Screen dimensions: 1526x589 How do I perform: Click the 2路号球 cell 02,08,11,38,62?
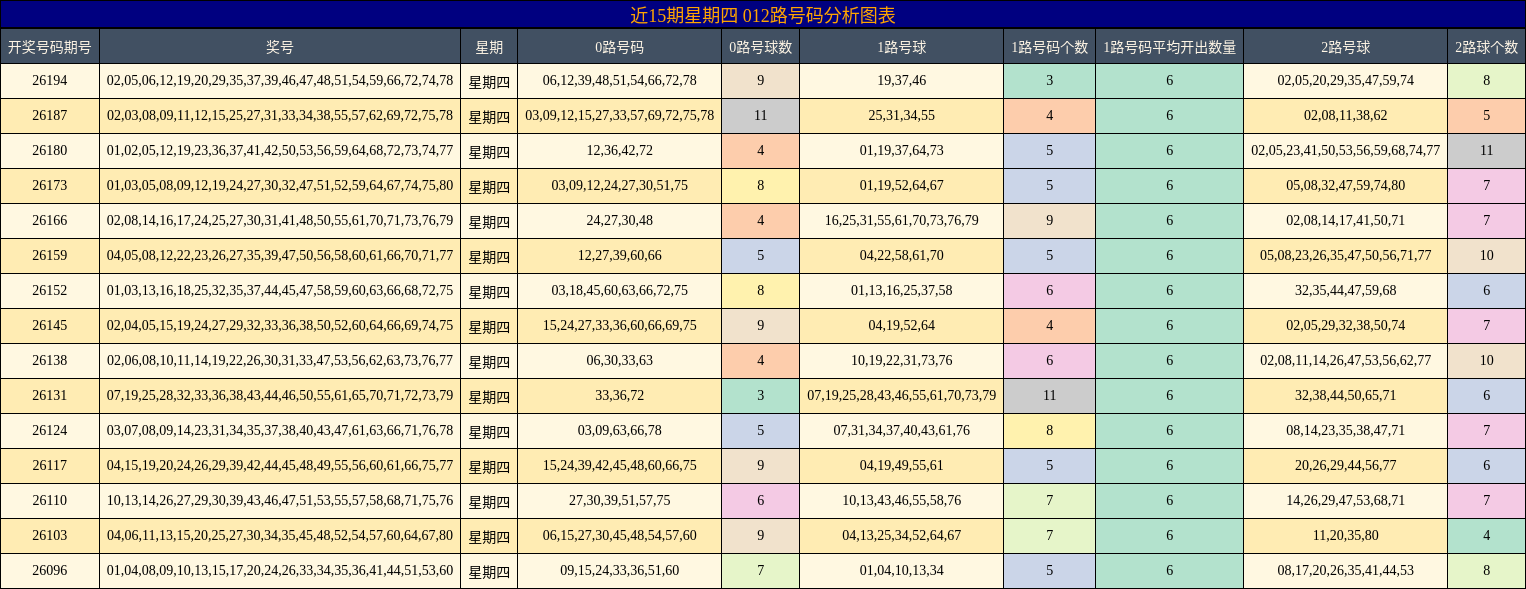click(1345, 116)
